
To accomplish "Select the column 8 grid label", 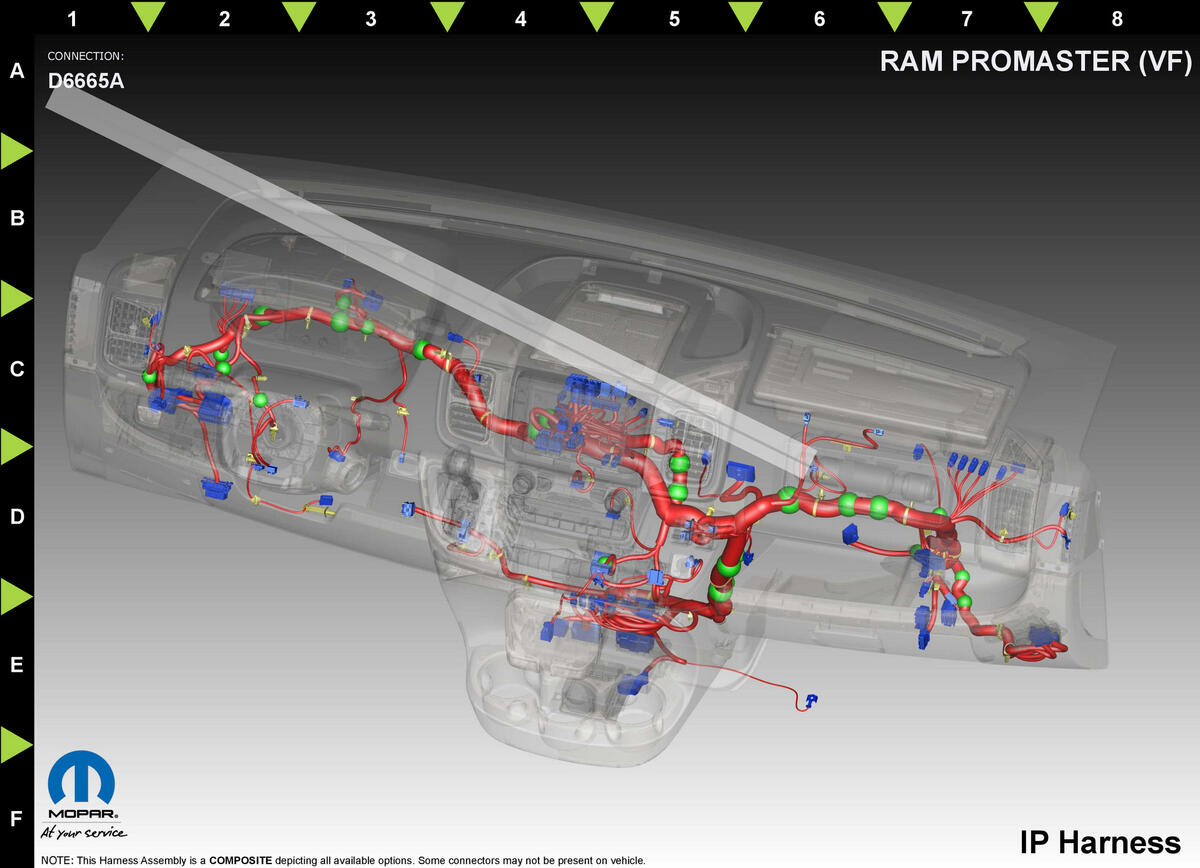I will point(1117,19).
